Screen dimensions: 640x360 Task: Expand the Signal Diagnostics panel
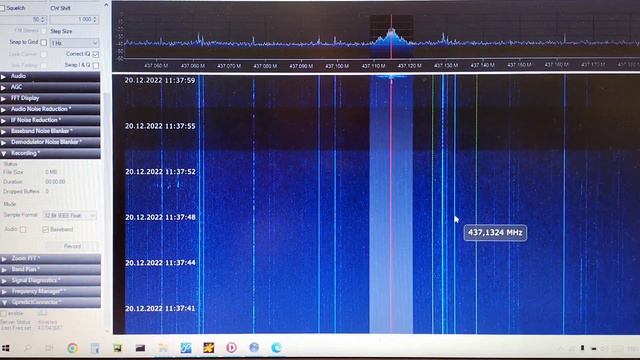point(50,280)
